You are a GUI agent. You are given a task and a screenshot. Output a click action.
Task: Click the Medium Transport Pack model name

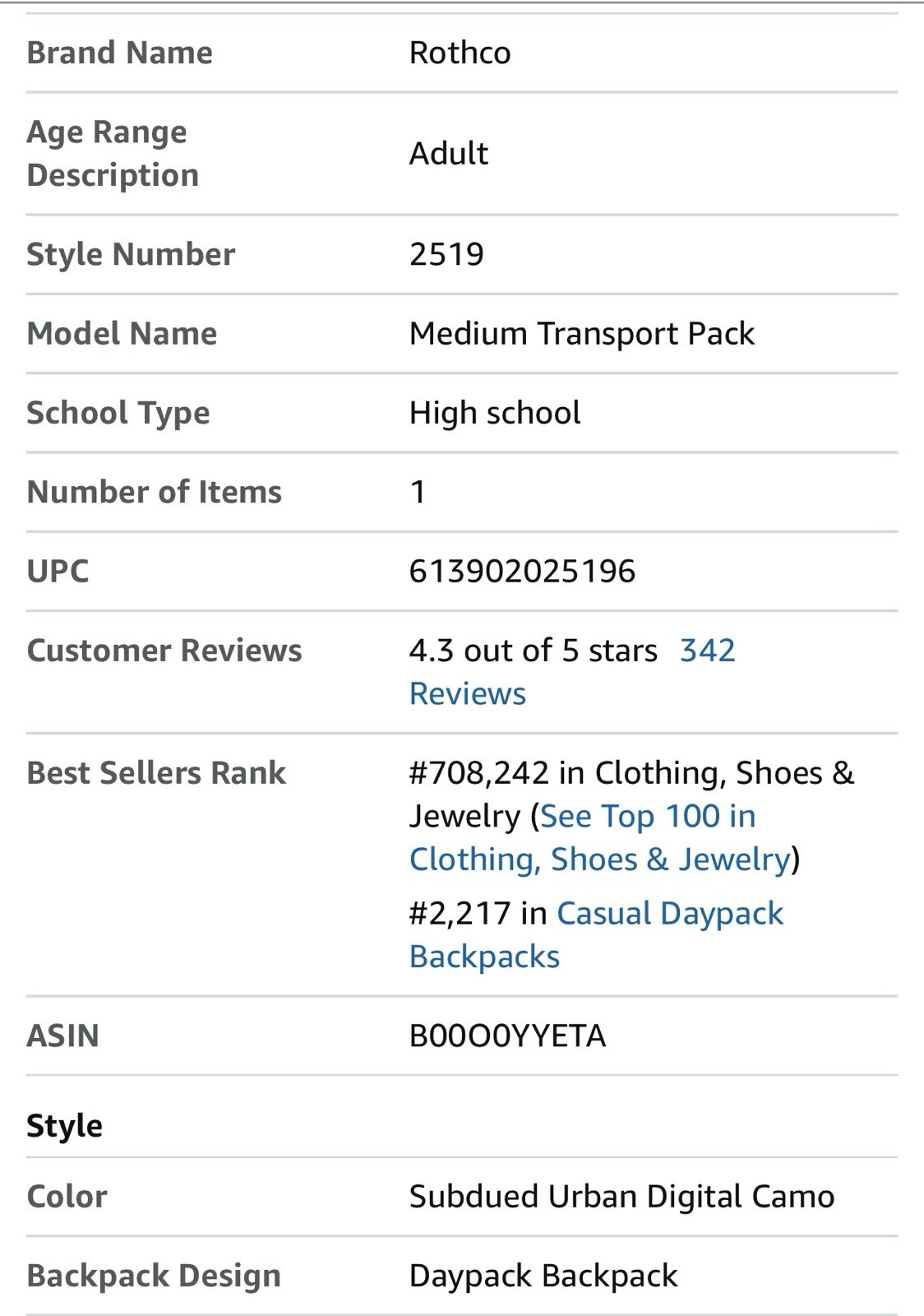point(582,333)
